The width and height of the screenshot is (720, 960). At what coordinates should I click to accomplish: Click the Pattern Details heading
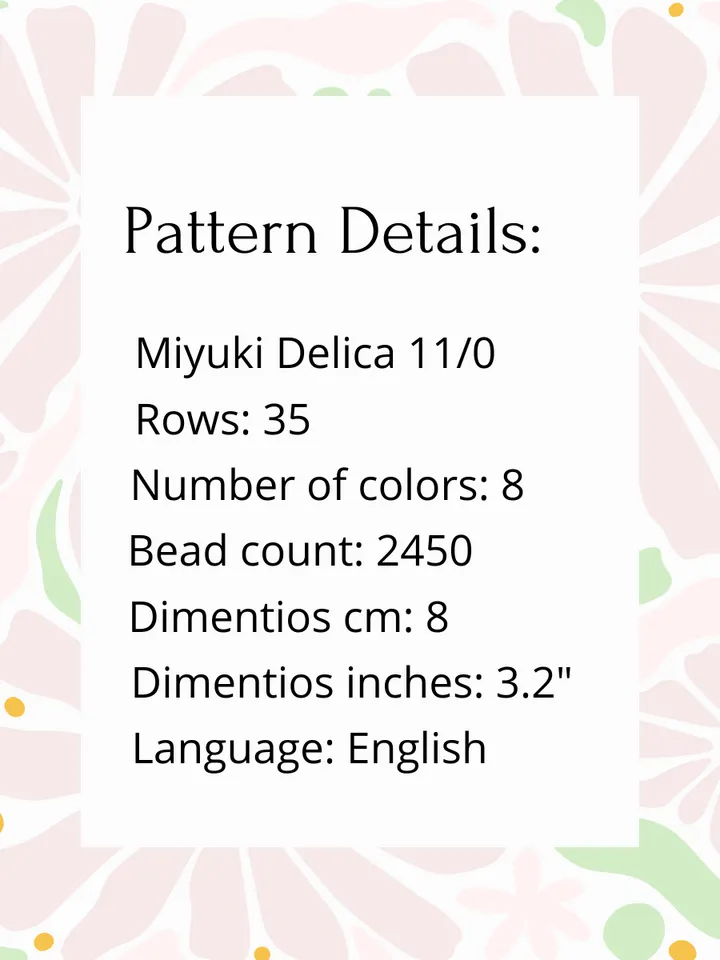pyautogui.click(x=334, y=231)
